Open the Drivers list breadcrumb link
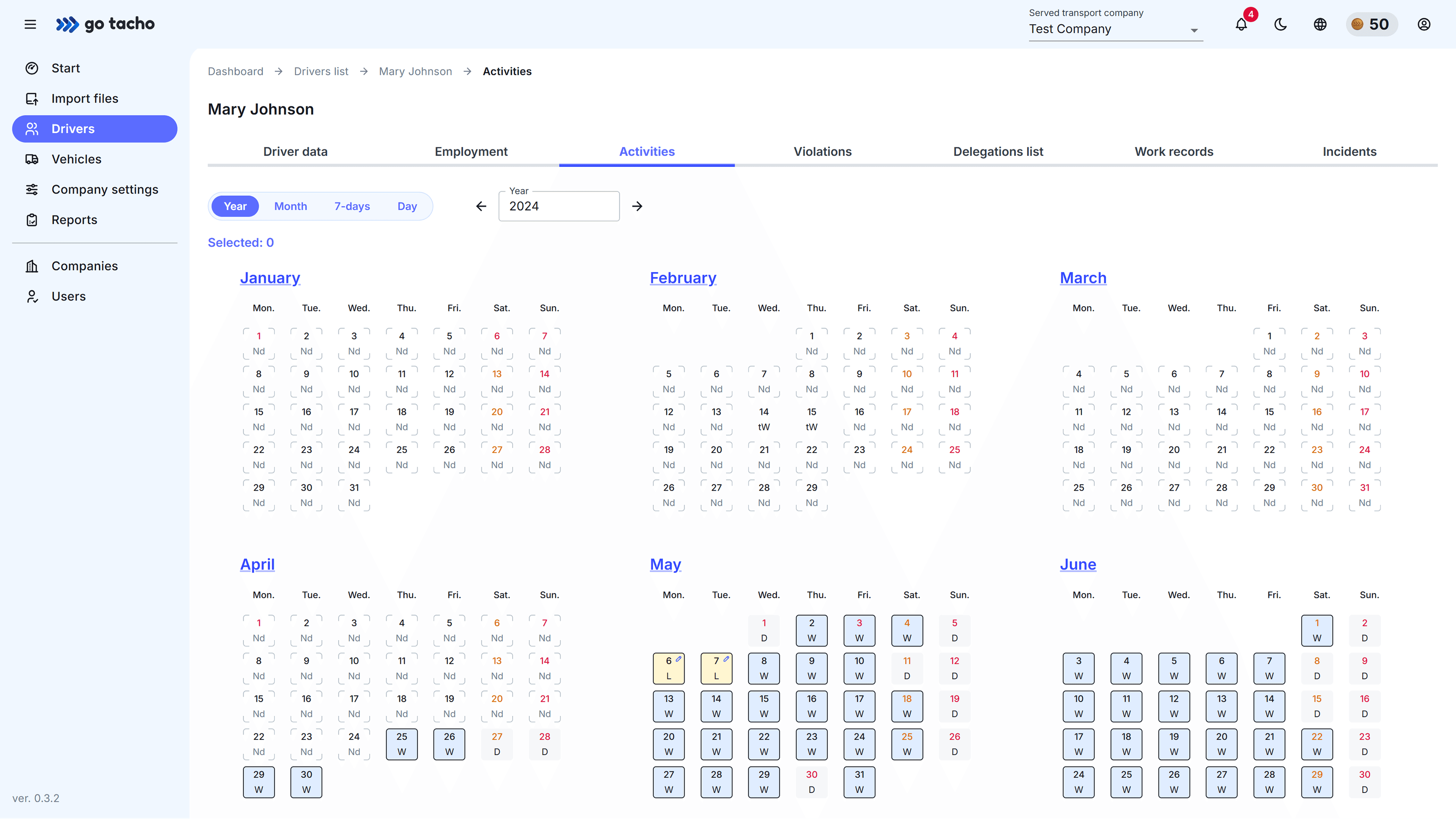The image size is (1456, 819). pyautogui.click(x=320, y=71)
